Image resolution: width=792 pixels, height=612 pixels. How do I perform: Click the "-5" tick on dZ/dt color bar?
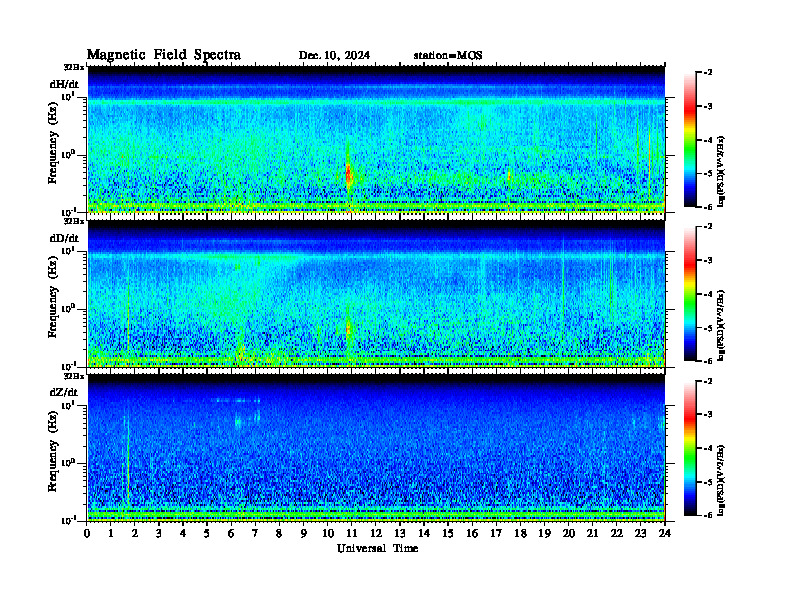tap(708, 482)
